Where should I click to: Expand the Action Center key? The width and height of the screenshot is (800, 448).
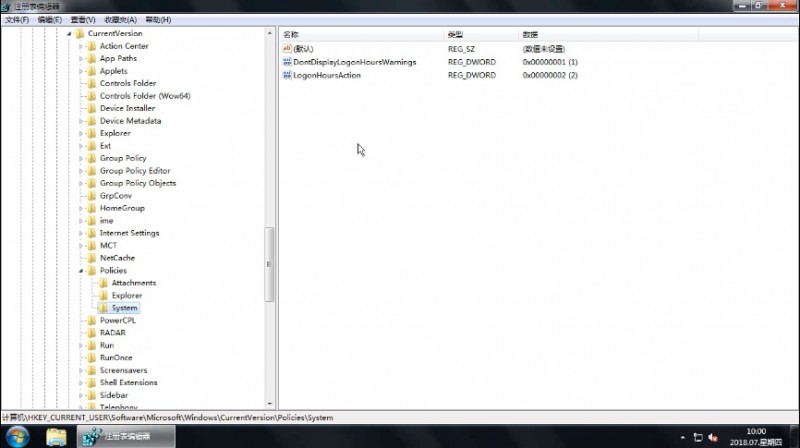(81, 46)
